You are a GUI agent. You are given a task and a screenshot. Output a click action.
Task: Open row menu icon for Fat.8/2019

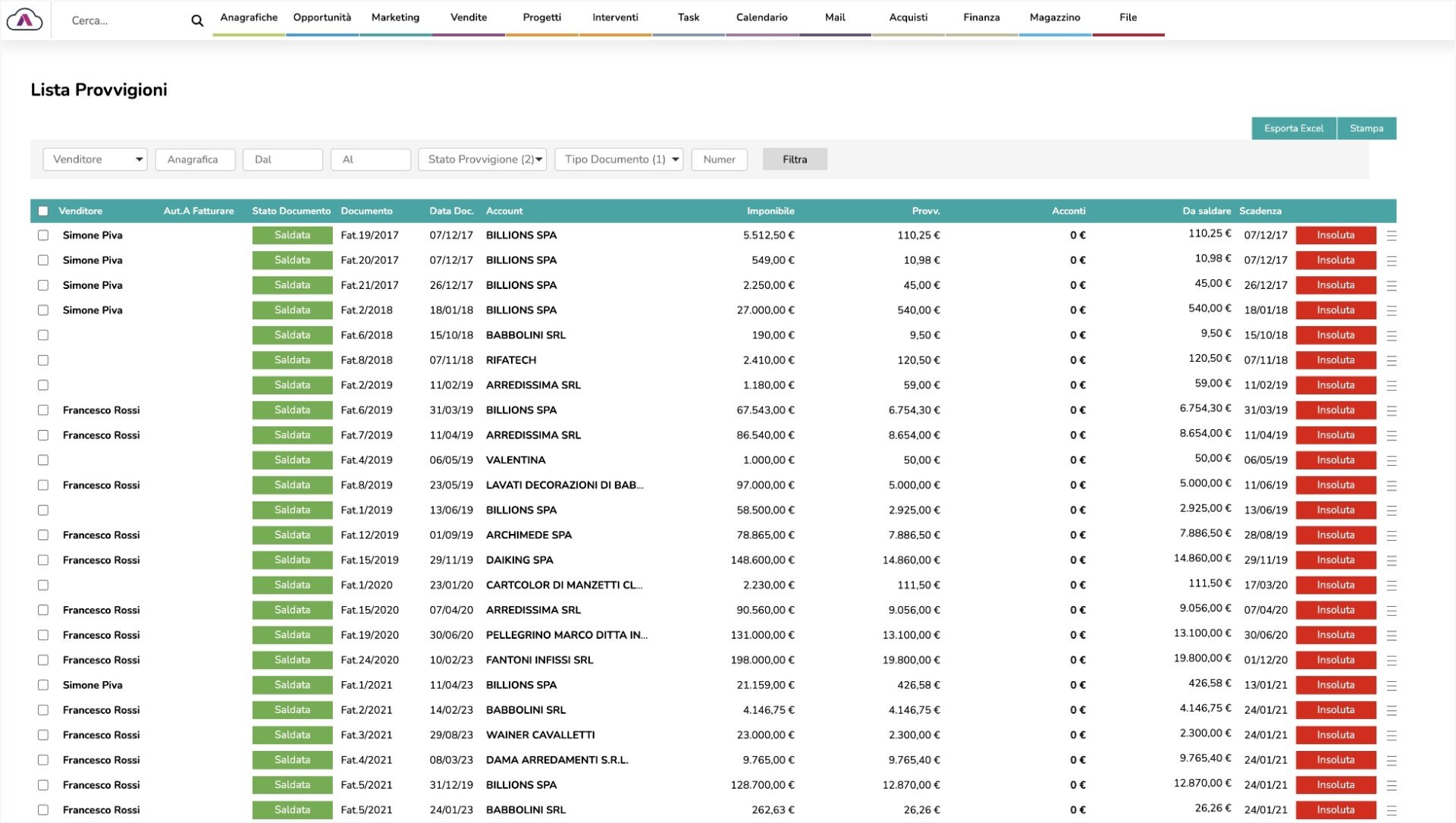[x=1391, y=486]
